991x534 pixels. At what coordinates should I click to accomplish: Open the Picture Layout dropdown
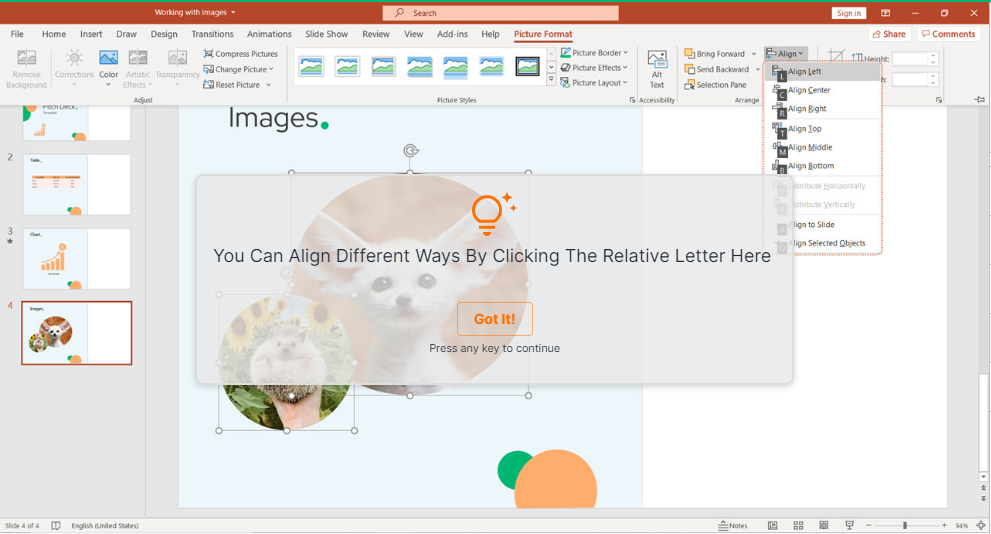point(594,83)
